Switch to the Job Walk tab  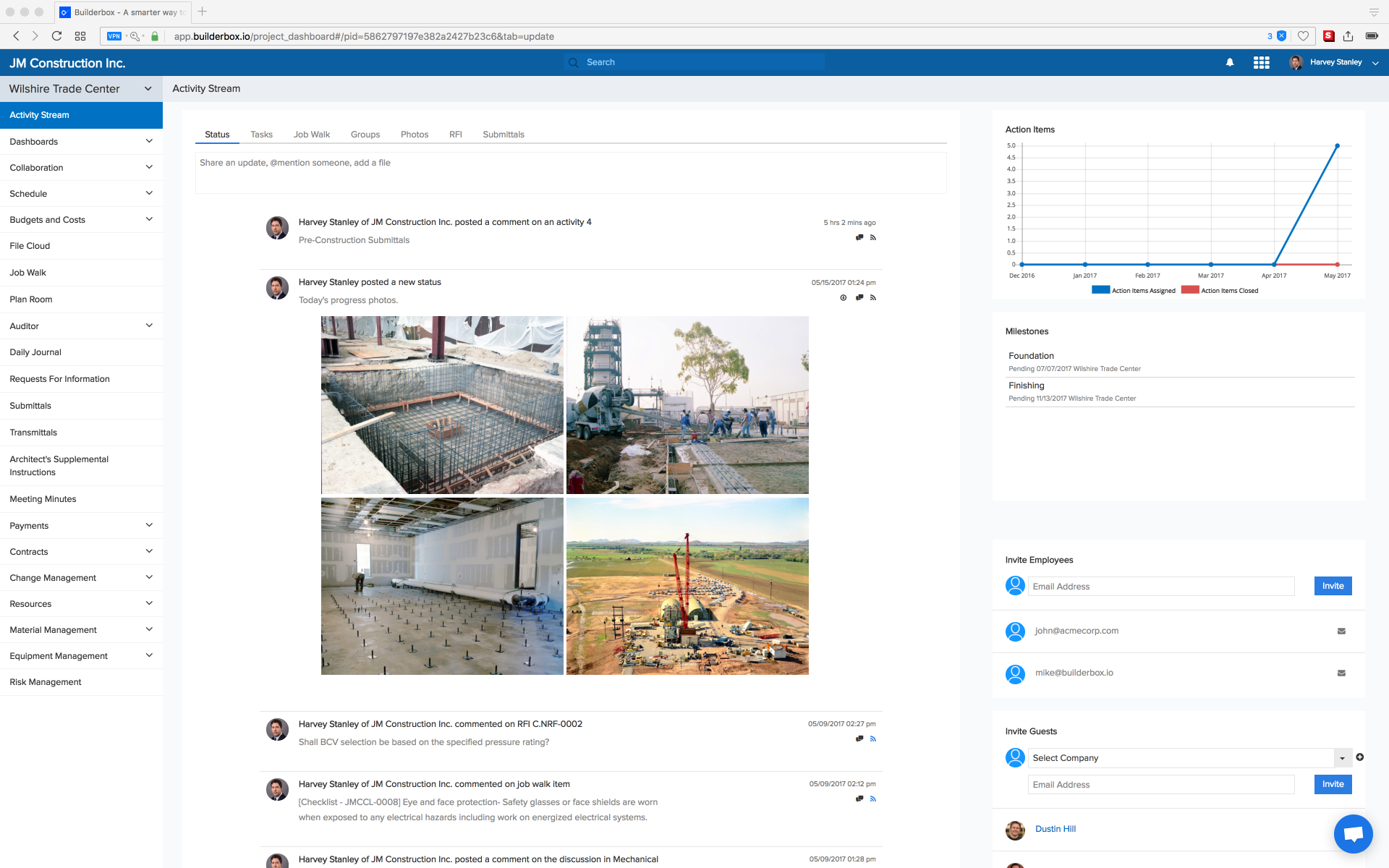point(311,135)
